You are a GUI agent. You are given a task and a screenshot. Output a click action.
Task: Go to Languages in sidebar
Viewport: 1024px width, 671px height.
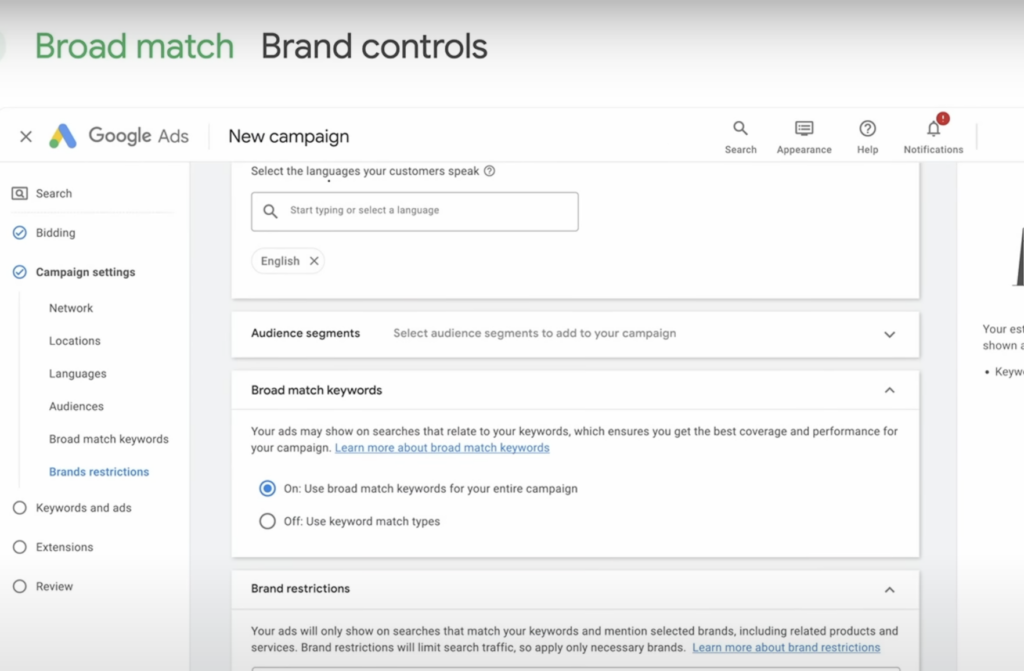tap(78, 373)
